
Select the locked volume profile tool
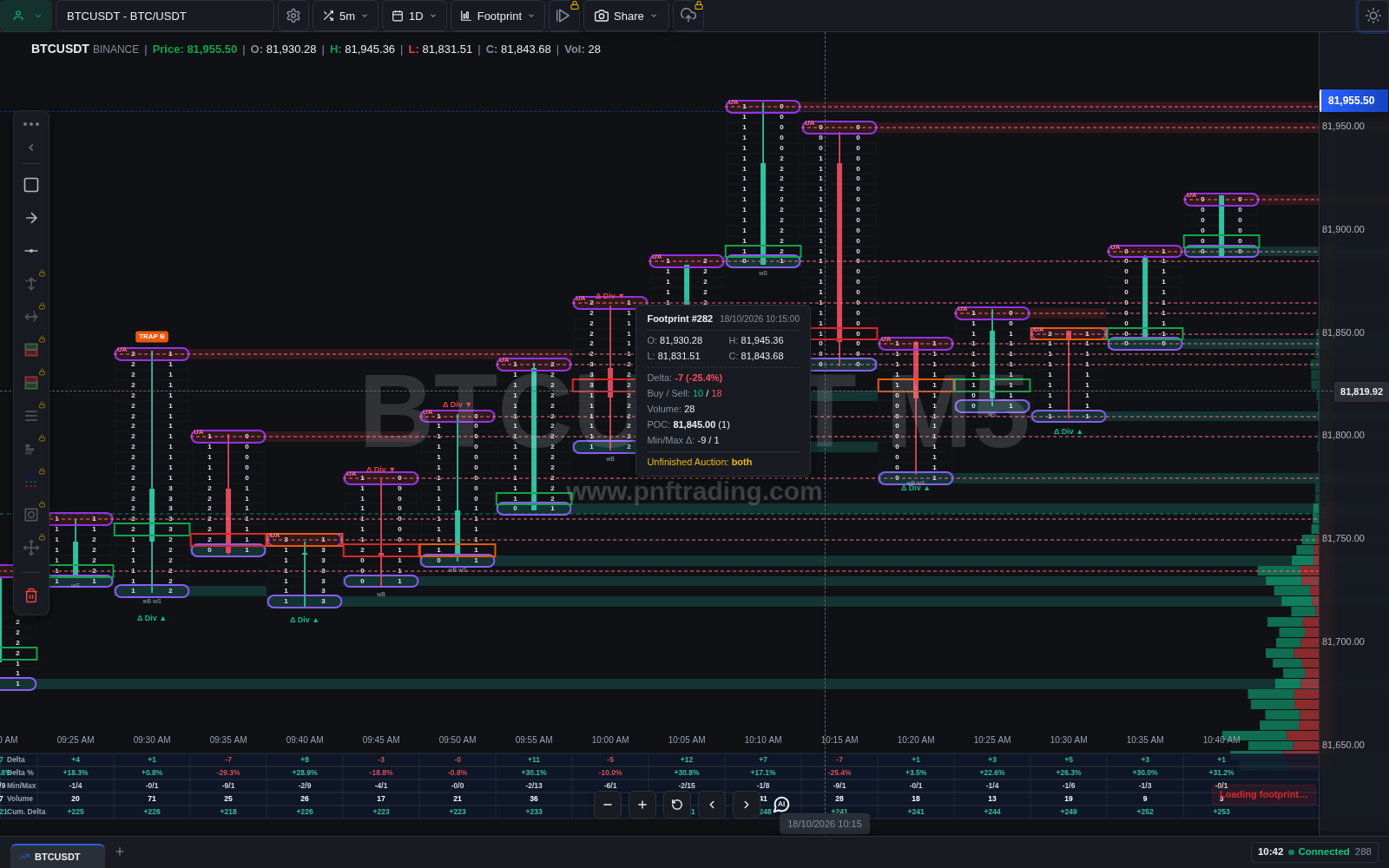(x=31, y=449)
